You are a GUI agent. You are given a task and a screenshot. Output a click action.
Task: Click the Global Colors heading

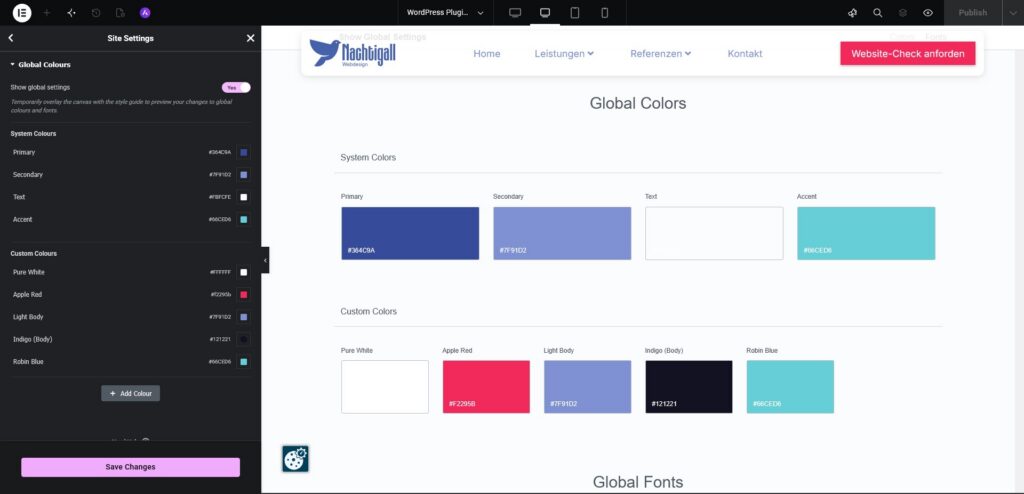[x=638, y=103]
